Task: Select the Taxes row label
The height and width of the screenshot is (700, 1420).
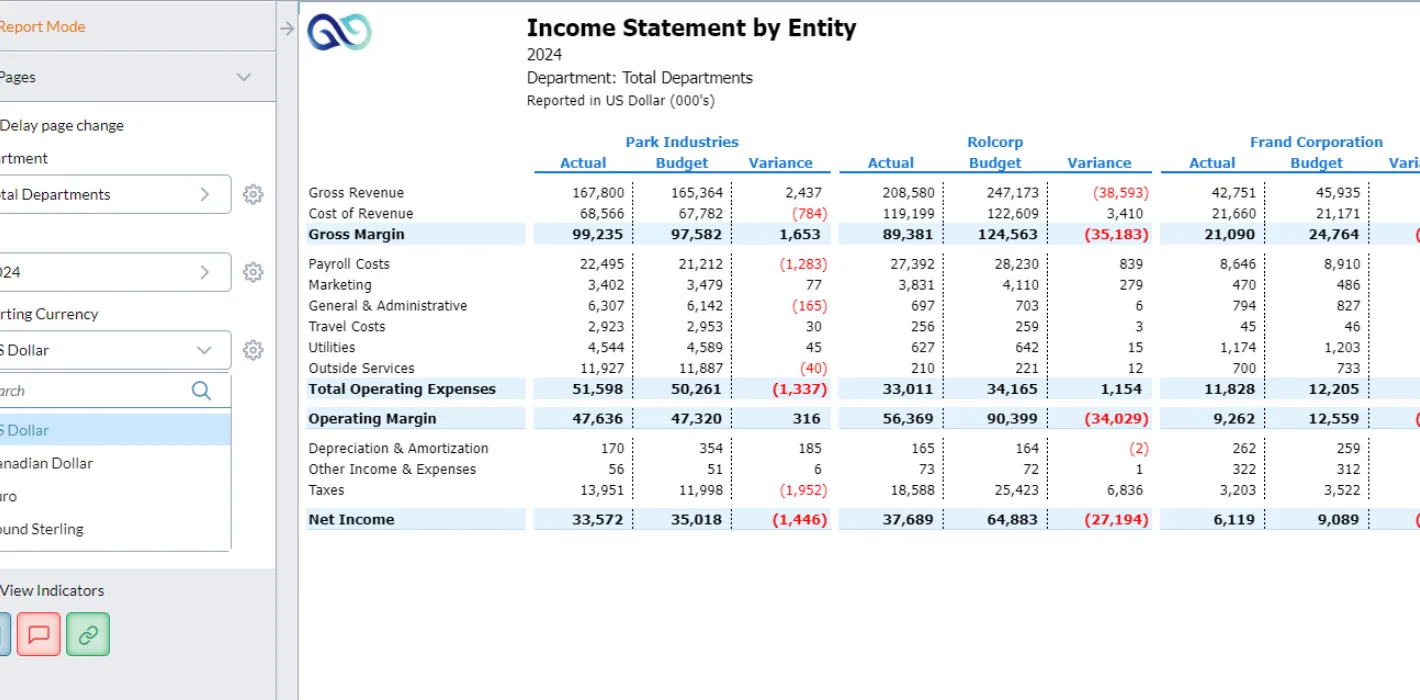Action: tap(326, 490)
